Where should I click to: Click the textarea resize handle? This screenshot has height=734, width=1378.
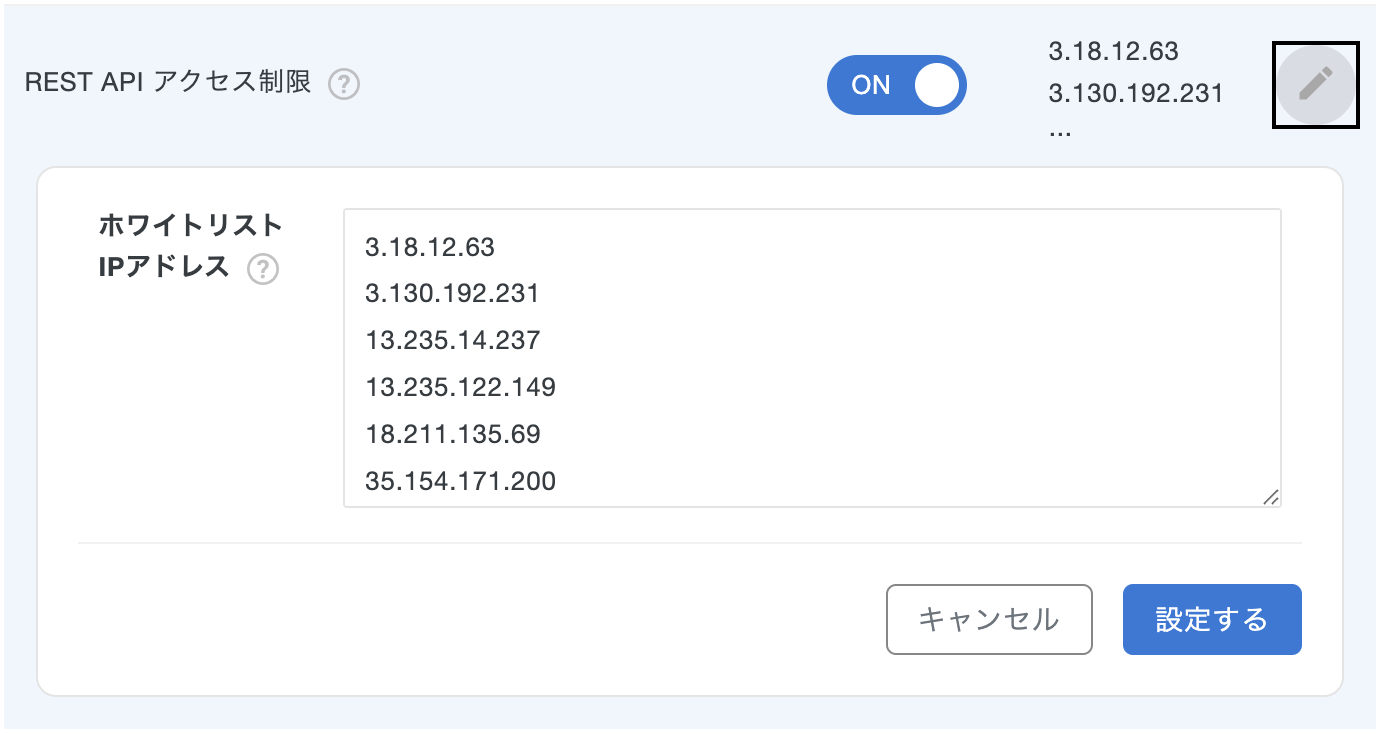coord(1270,495)
